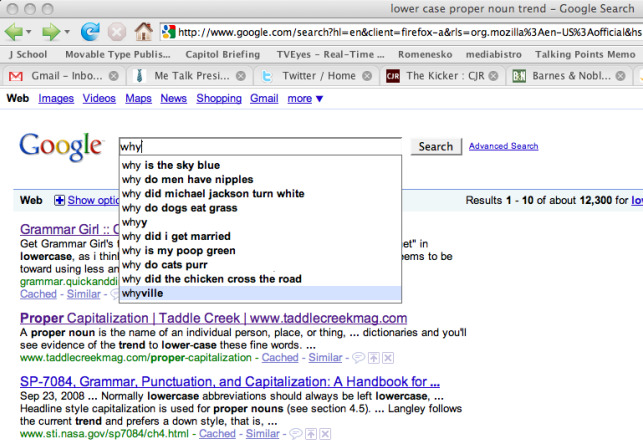Expand Show options with the plus icon

click(59, 201)
